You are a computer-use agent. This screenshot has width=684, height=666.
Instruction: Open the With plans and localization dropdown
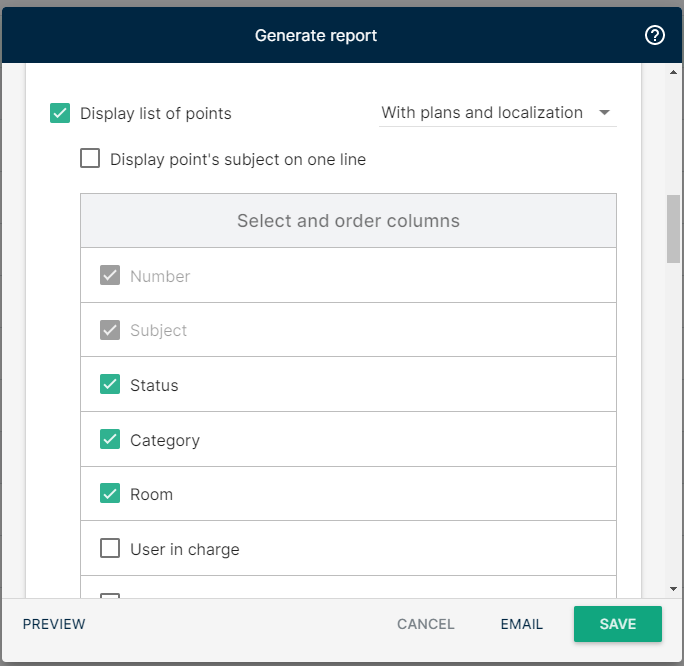click(x=497, y=113)
